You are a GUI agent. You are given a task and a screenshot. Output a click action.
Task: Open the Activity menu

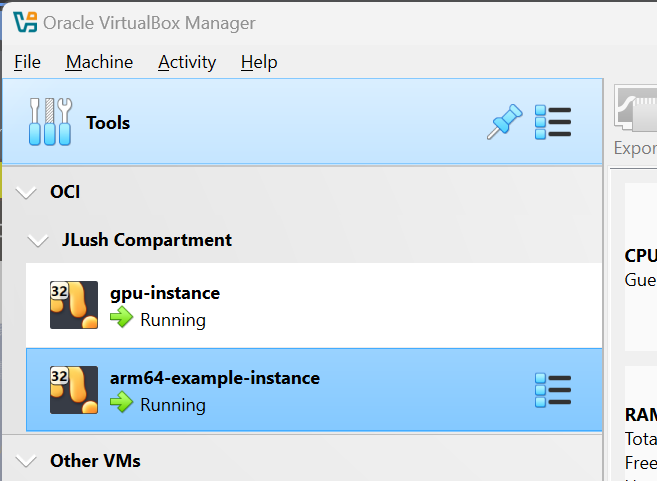tap(187, 62)
